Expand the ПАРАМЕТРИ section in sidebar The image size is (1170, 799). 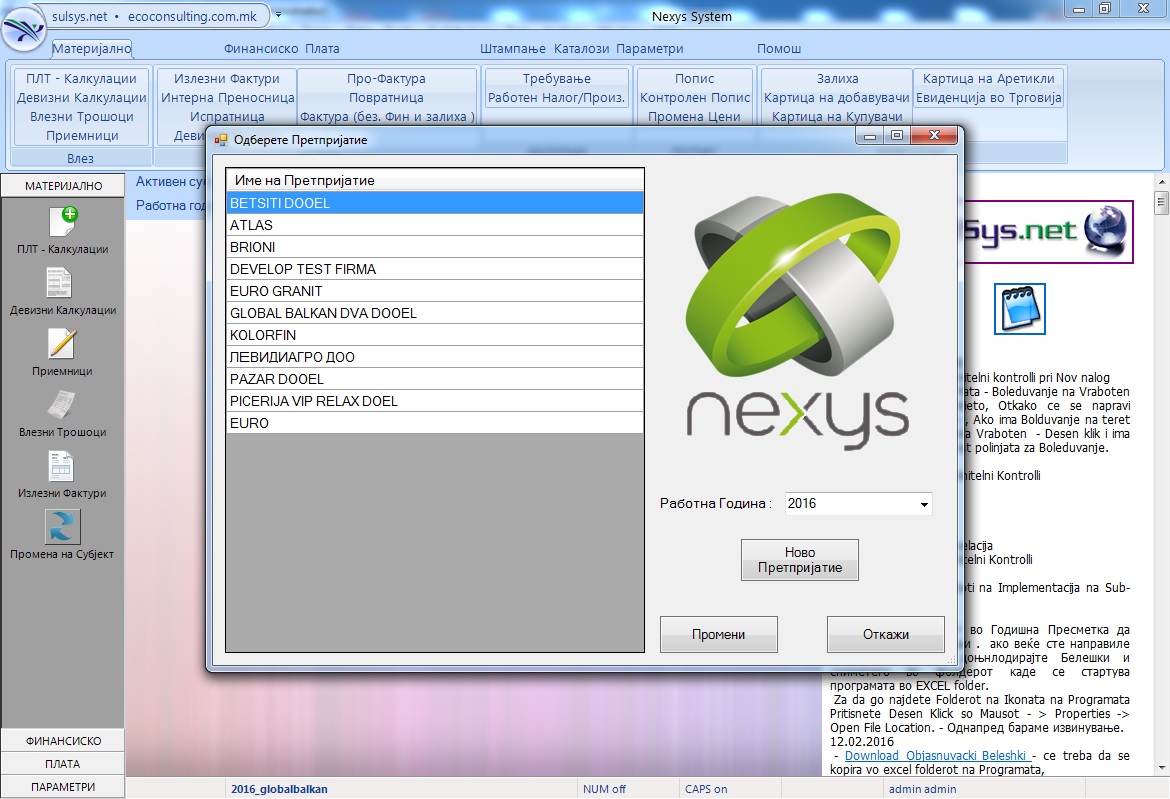[61, 786]
